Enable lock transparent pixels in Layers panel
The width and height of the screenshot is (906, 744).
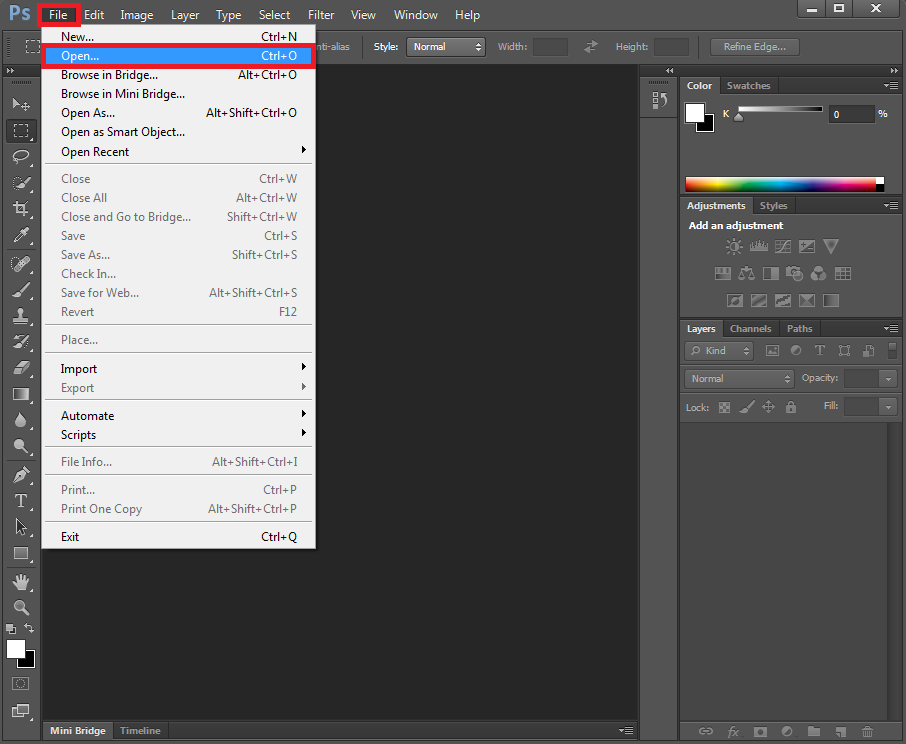(724, 407)
